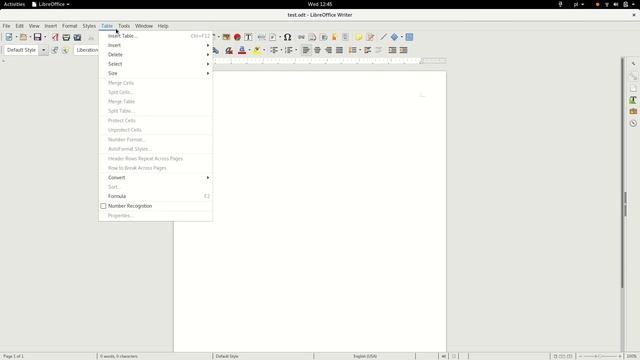Click word count in status bar
This screenshot has width=640, height=360.
pyautogui.click(x=119, y=356)
